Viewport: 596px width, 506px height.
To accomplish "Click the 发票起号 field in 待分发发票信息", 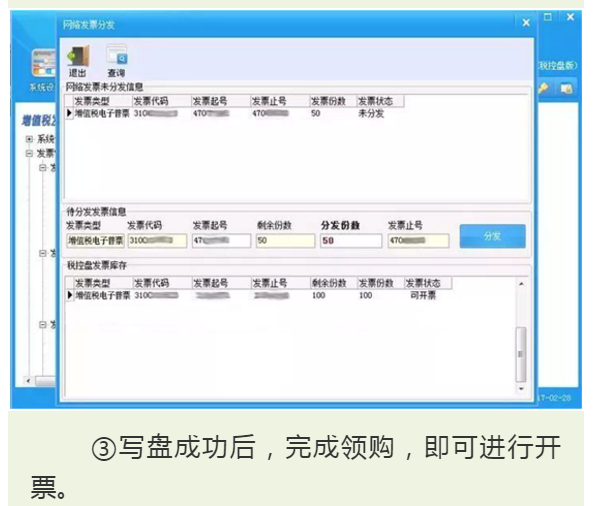I will pos(221,241).
